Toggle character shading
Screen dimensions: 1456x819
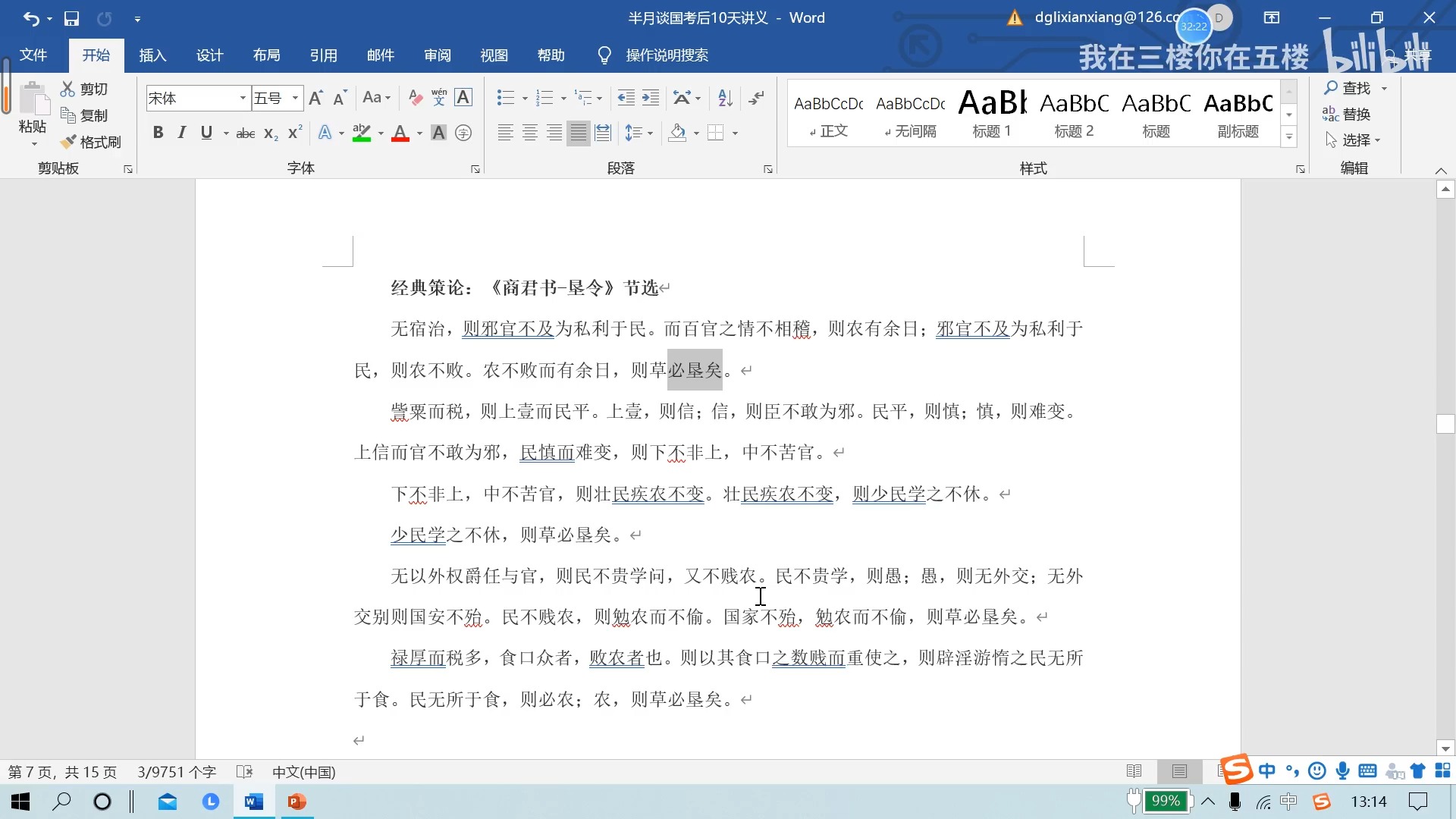[x=438, y=133]
